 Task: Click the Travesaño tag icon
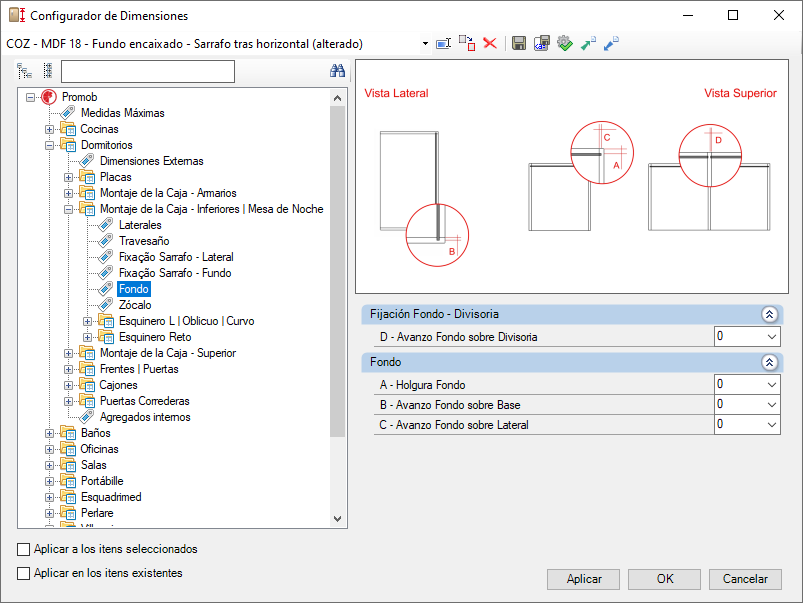click(x=105, y=241)
